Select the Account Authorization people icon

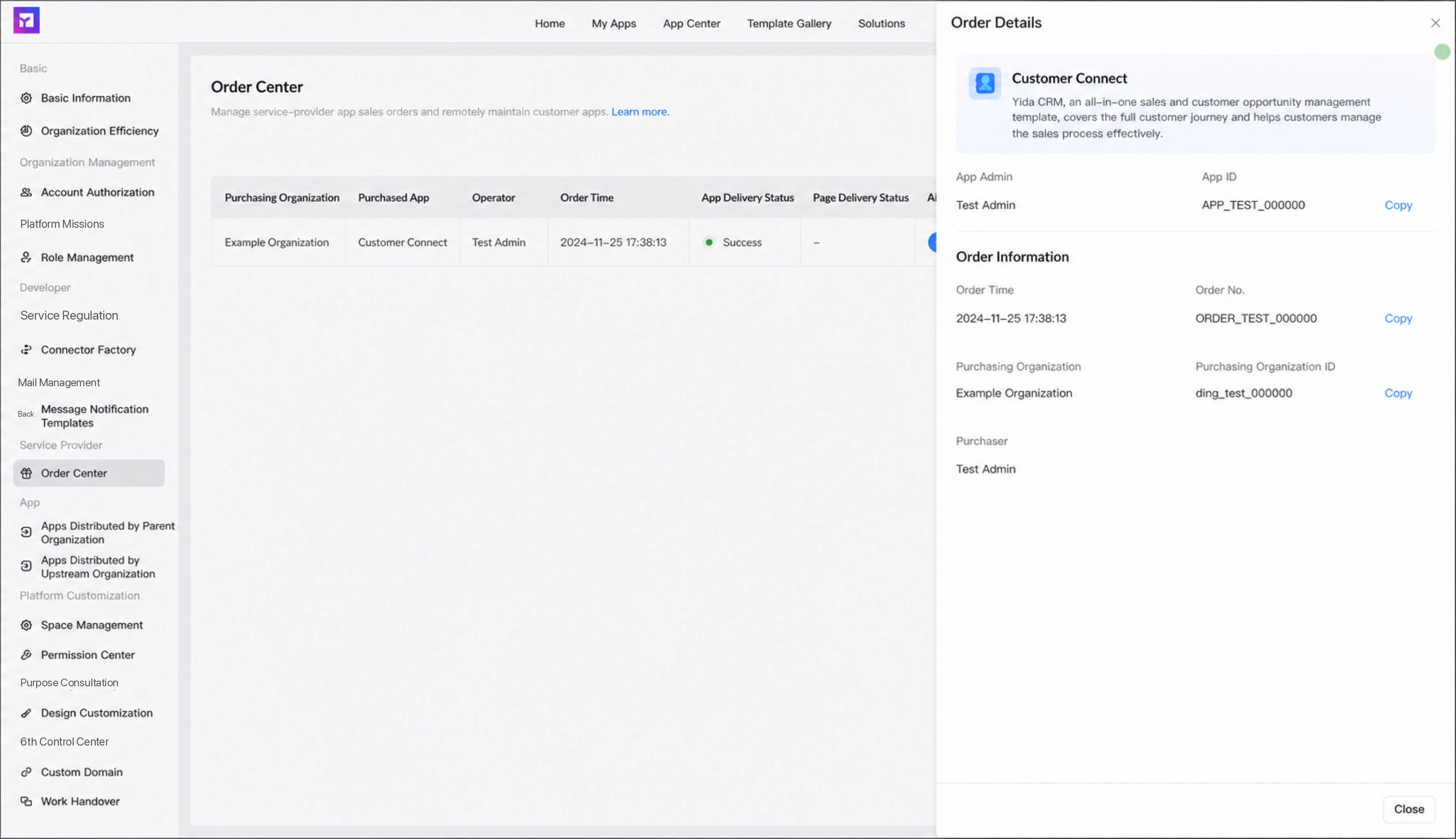[26, 192]
